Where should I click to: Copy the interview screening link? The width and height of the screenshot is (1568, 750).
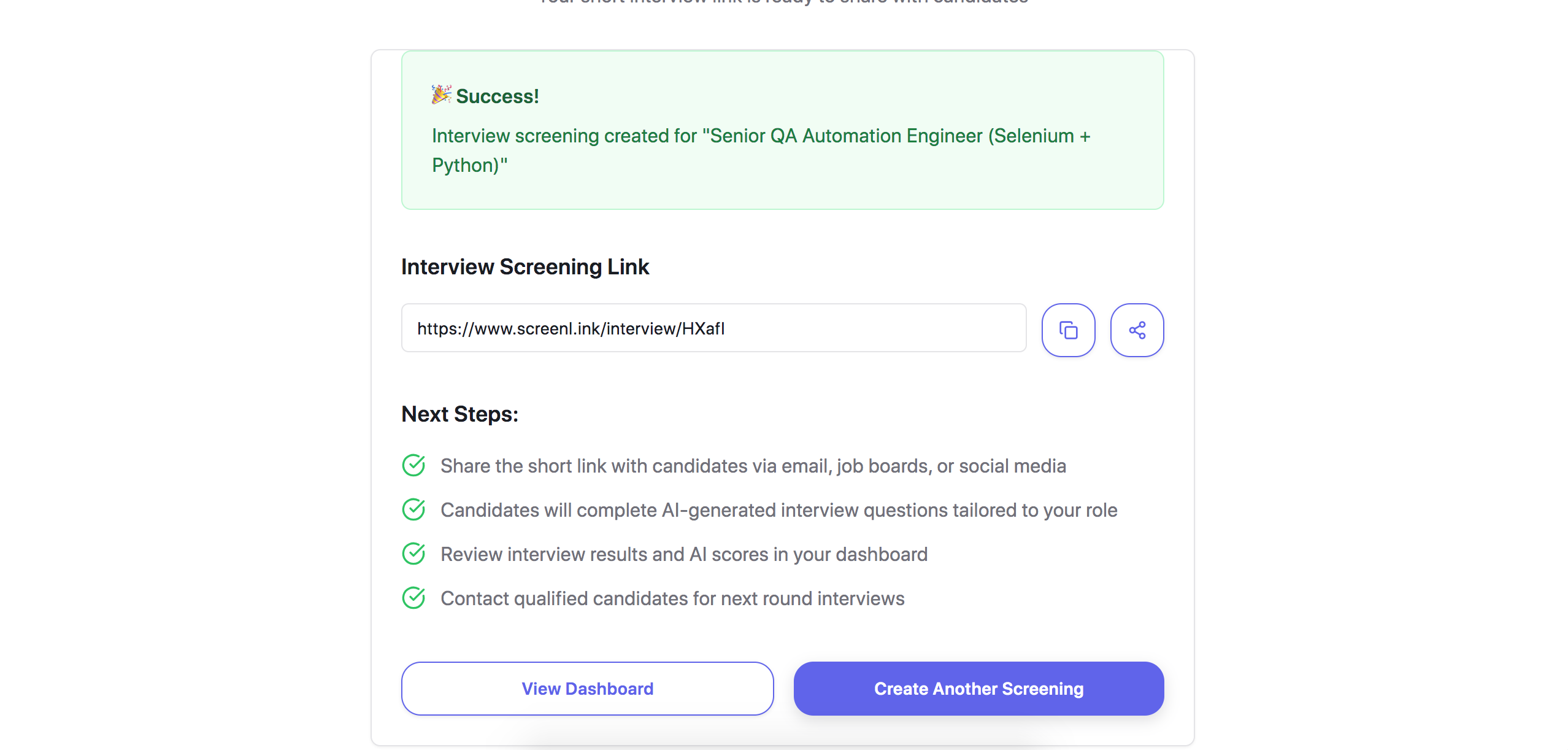click(1068, 330)
